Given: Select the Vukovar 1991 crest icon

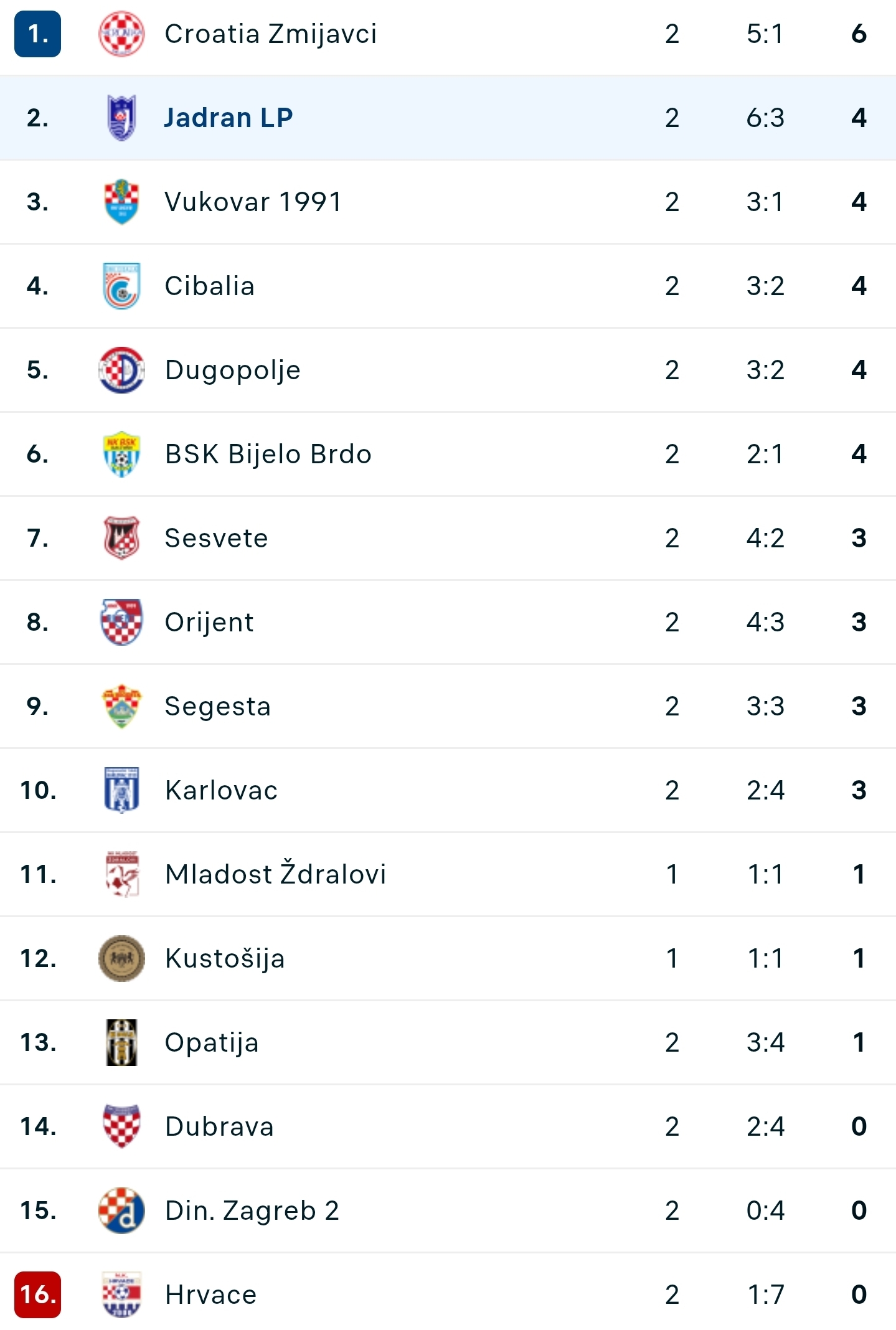Looking at the screenshot, I should 121,202.
